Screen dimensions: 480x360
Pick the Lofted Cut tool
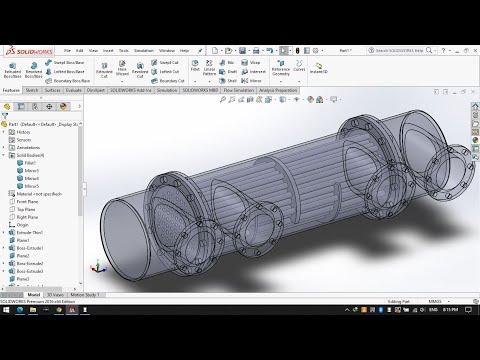165,72
